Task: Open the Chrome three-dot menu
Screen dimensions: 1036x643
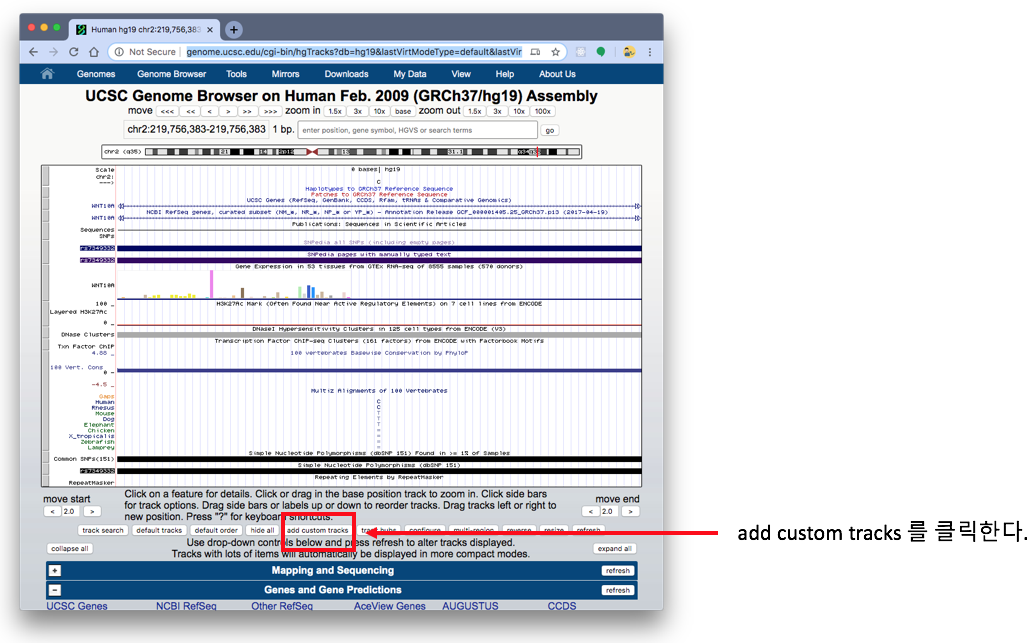Action: point(649,52)
